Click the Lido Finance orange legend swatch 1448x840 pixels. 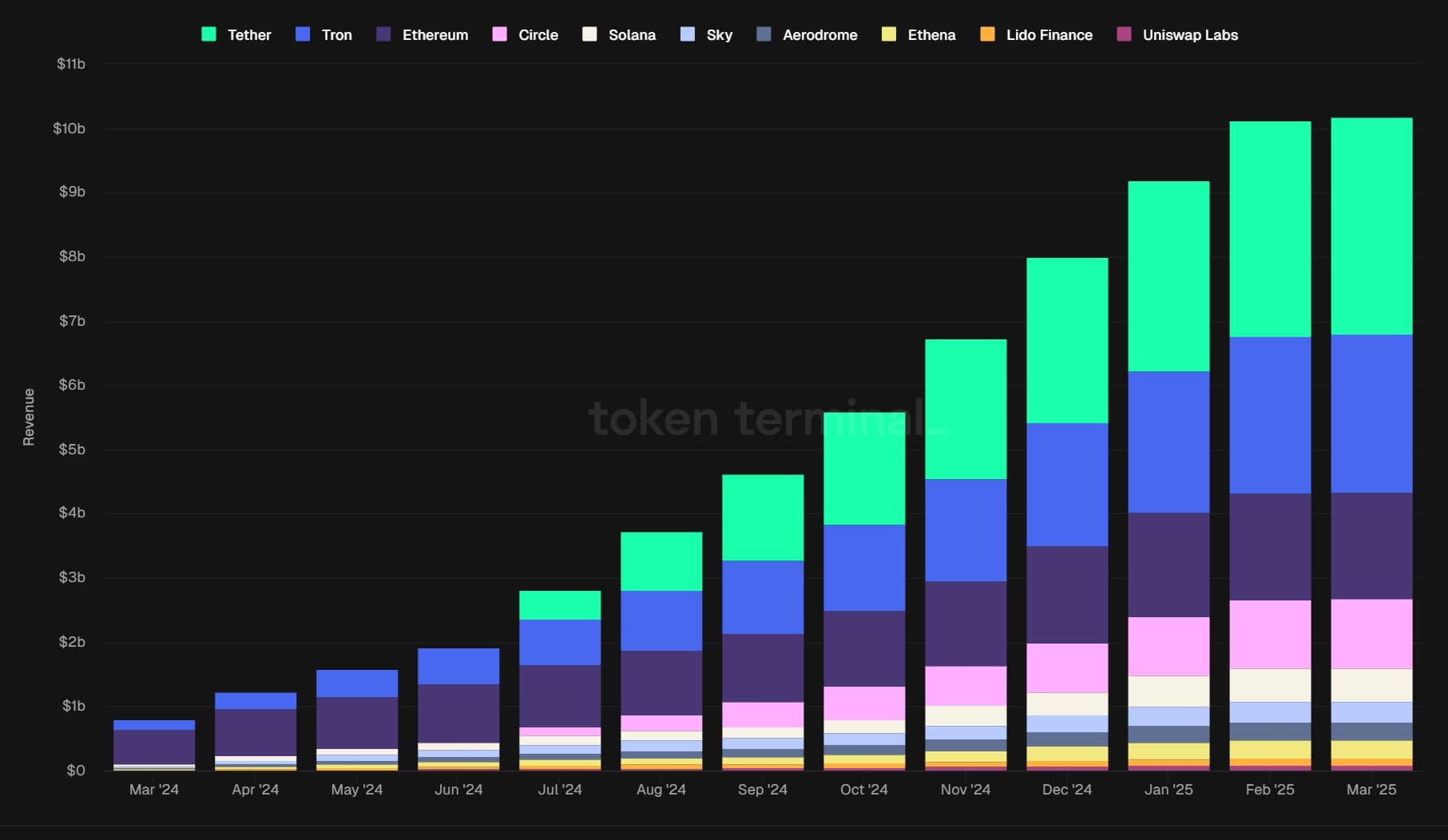[x=987, y=34]
